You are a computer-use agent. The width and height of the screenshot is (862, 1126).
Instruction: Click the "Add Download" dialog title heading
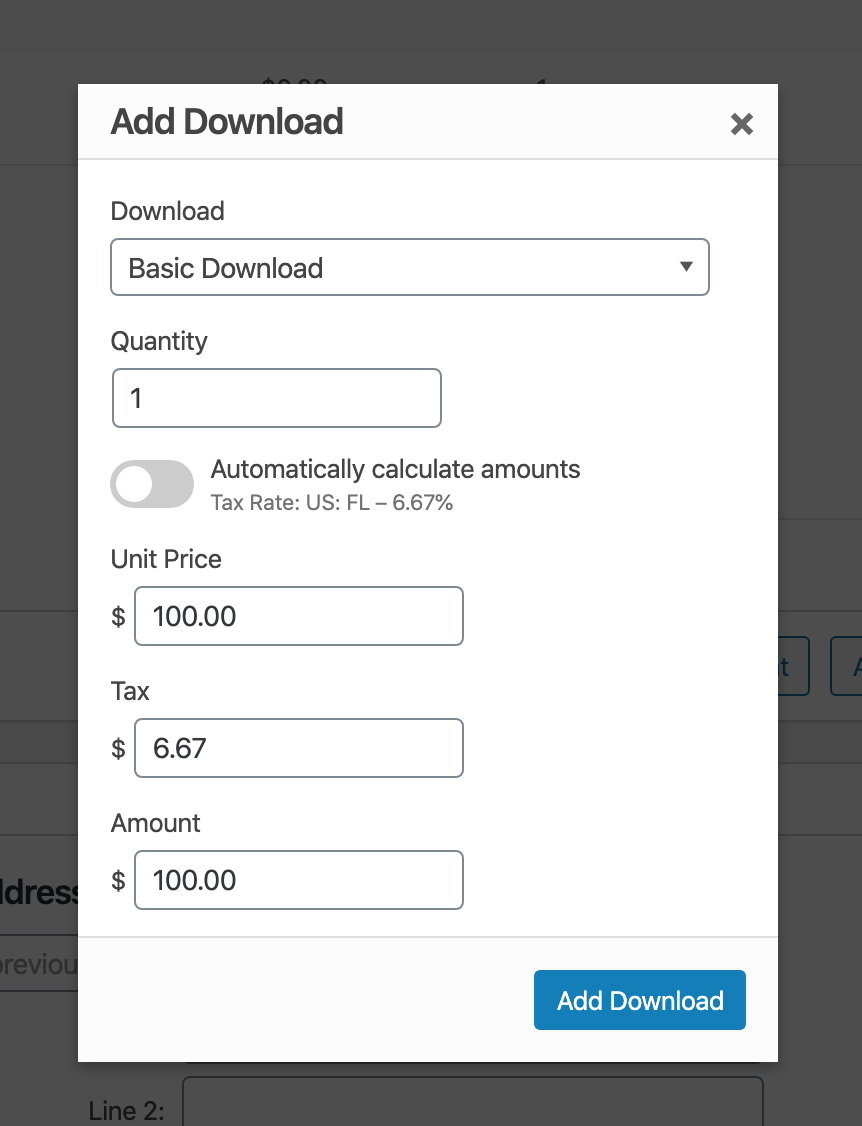point(227,122)
